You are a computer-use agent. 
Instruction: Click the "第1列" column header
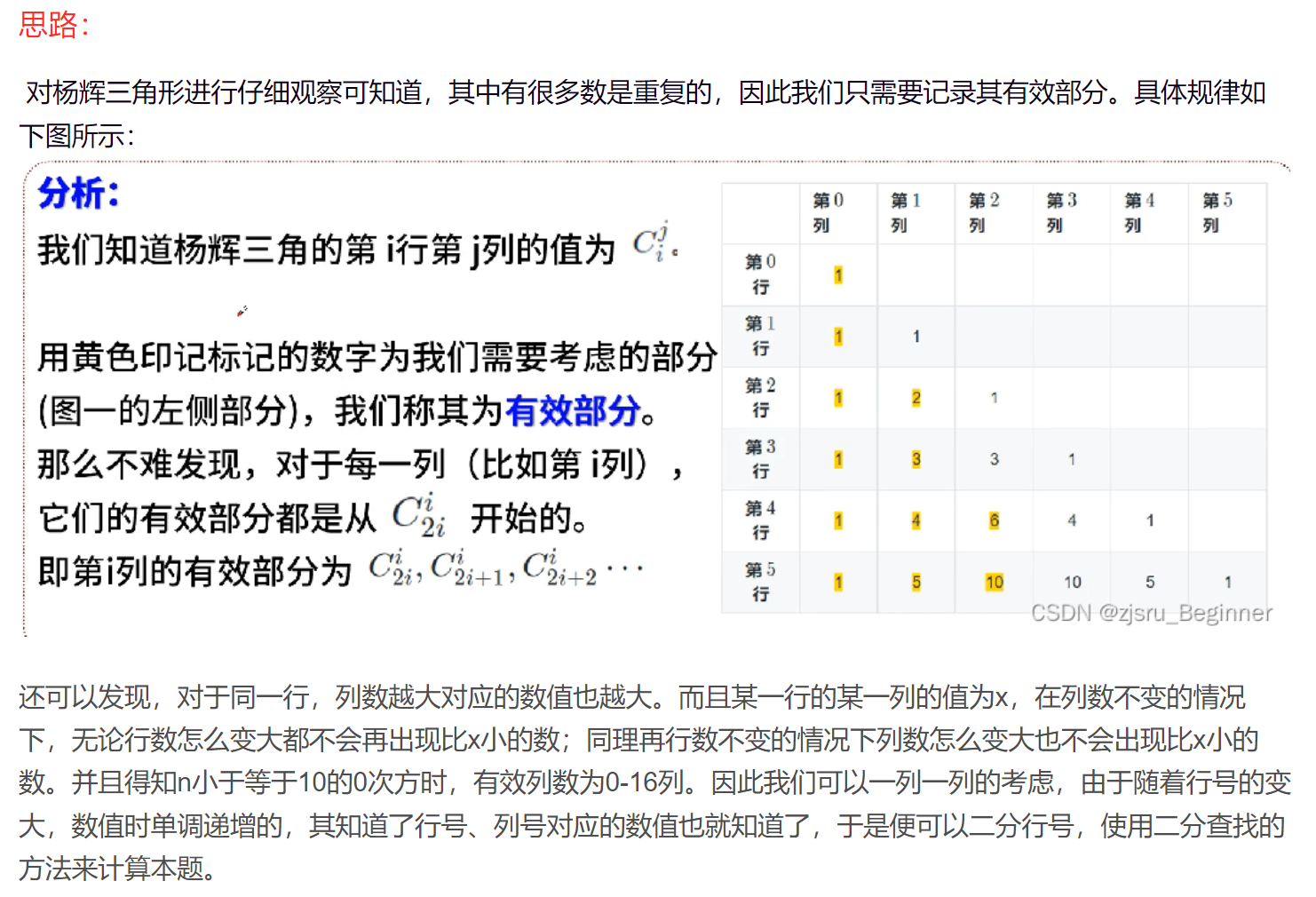[x=902, y=213]
